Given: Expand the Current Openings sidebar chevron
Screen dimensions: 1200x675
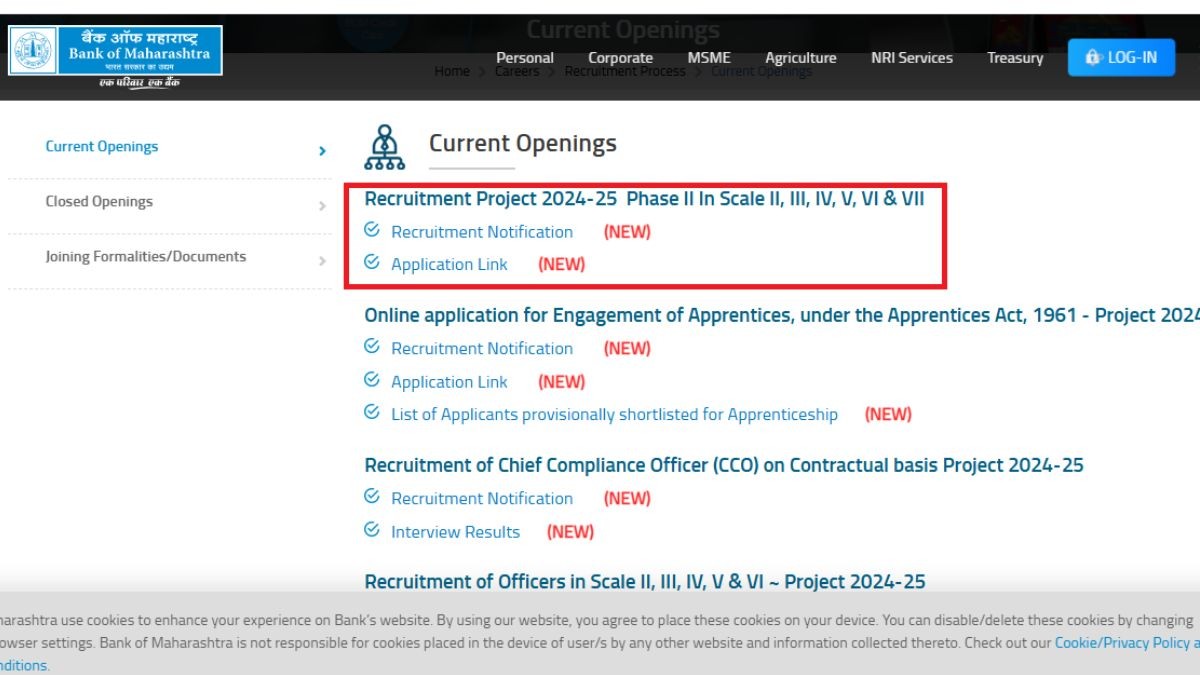Looking at the screenshot, I should [x=322, y=151].
